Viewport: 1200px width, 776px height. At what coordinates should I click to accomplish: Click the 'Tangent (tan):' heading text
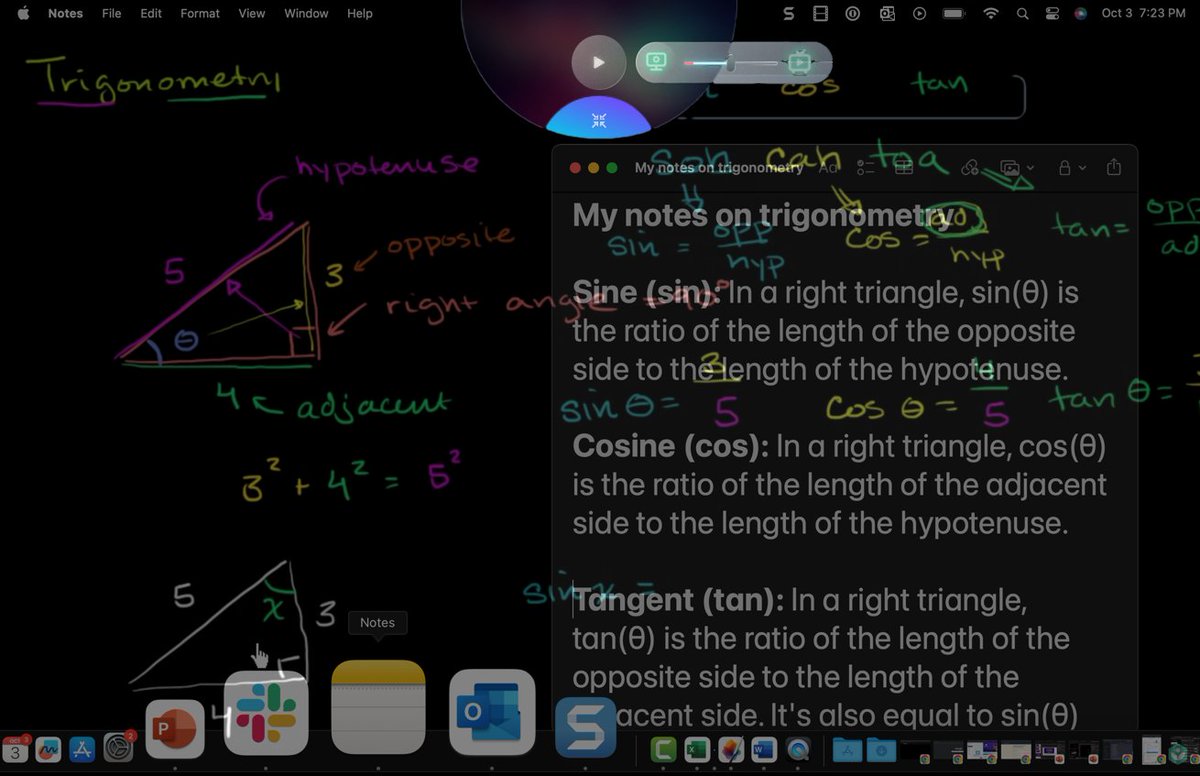coord(678,600)
